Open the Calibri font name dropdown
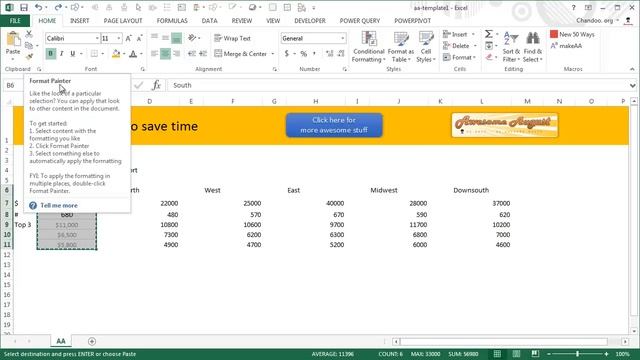 click(x=97, y=38)
